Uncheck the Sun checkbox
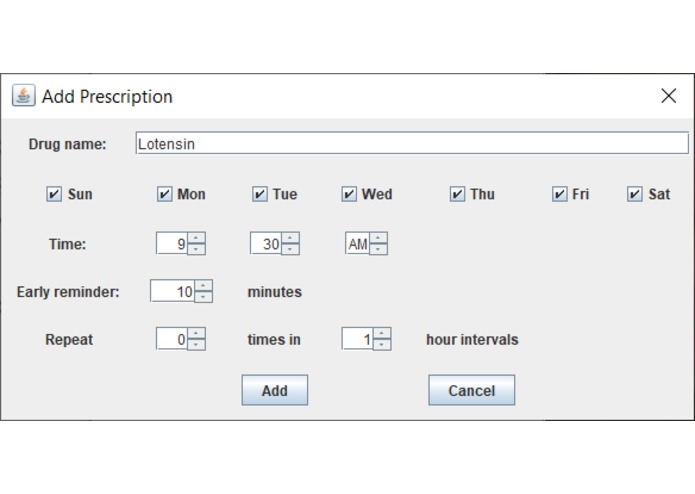 [x=54, y=194]
